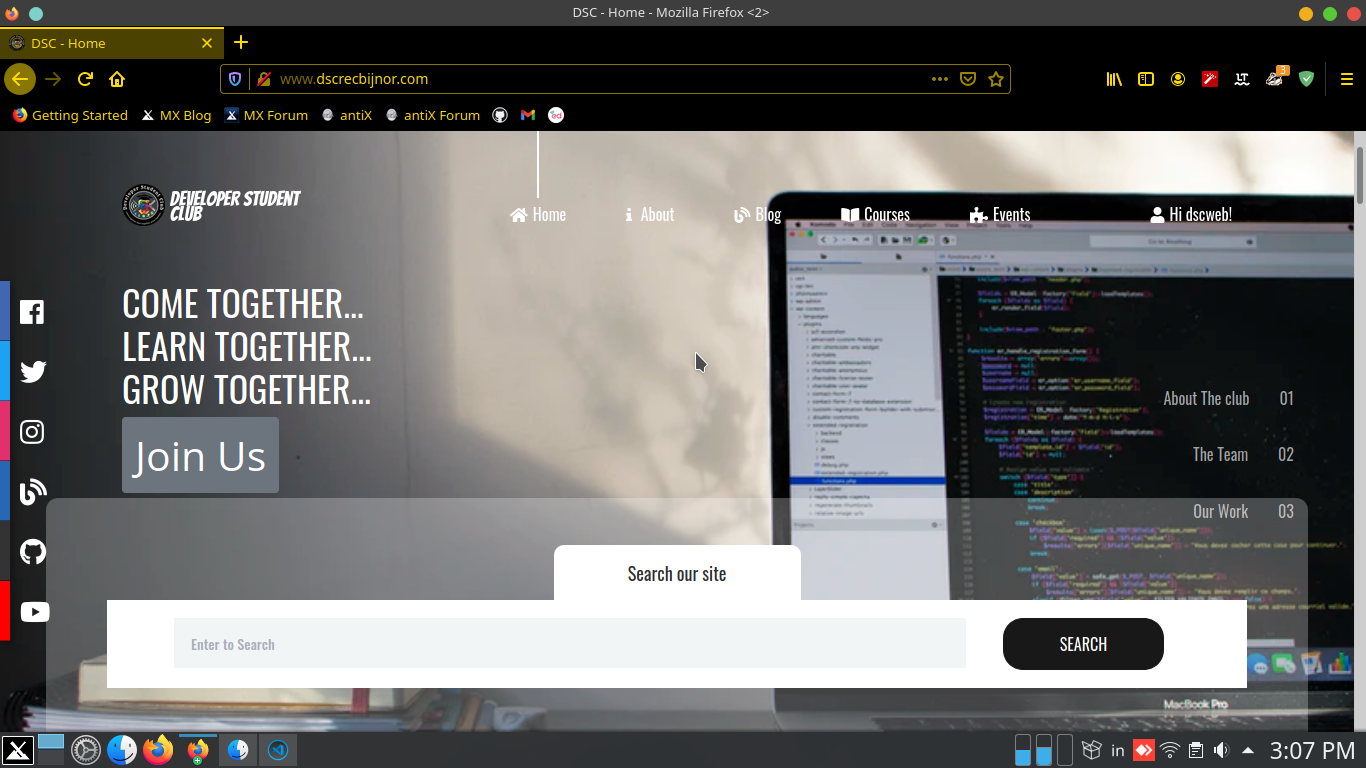The image size is (1366, 768).
Task: Open the Firefox Library icon
Action: tap(1114, 79)
